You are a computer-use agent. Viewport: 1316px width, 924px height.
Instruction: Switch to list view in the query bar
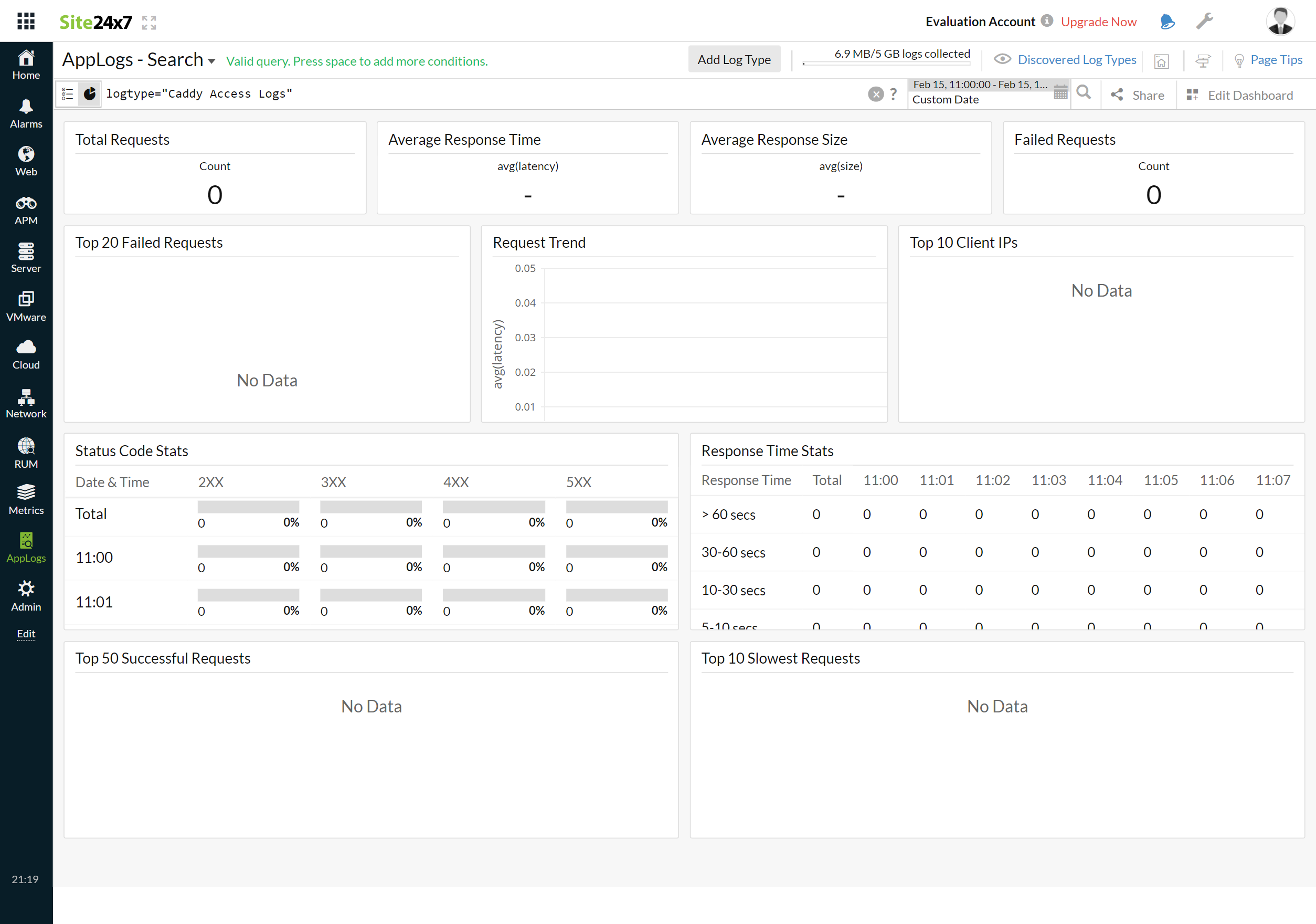click(x=67, y=93)
